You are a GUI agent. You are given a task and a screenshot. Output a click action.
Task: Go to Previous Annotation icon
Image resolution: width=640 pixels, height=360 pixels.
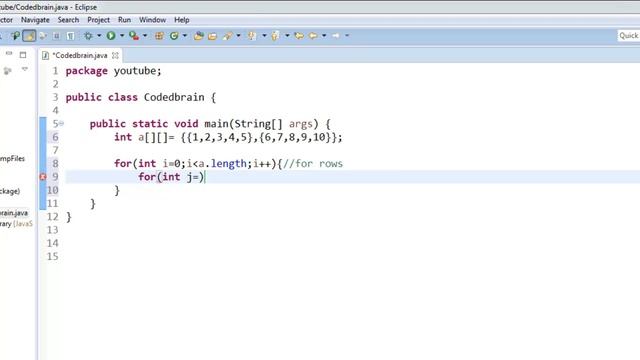tap(275, 36)
